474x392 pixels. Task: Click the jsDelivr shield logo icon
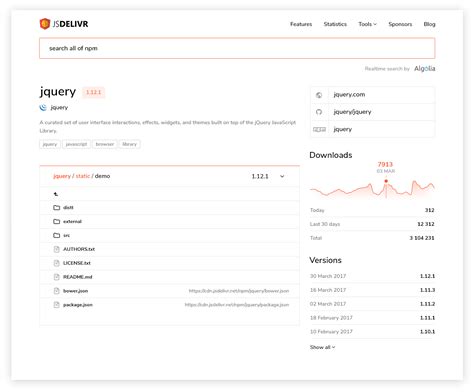pyautogui.click(x=44, y=24)
